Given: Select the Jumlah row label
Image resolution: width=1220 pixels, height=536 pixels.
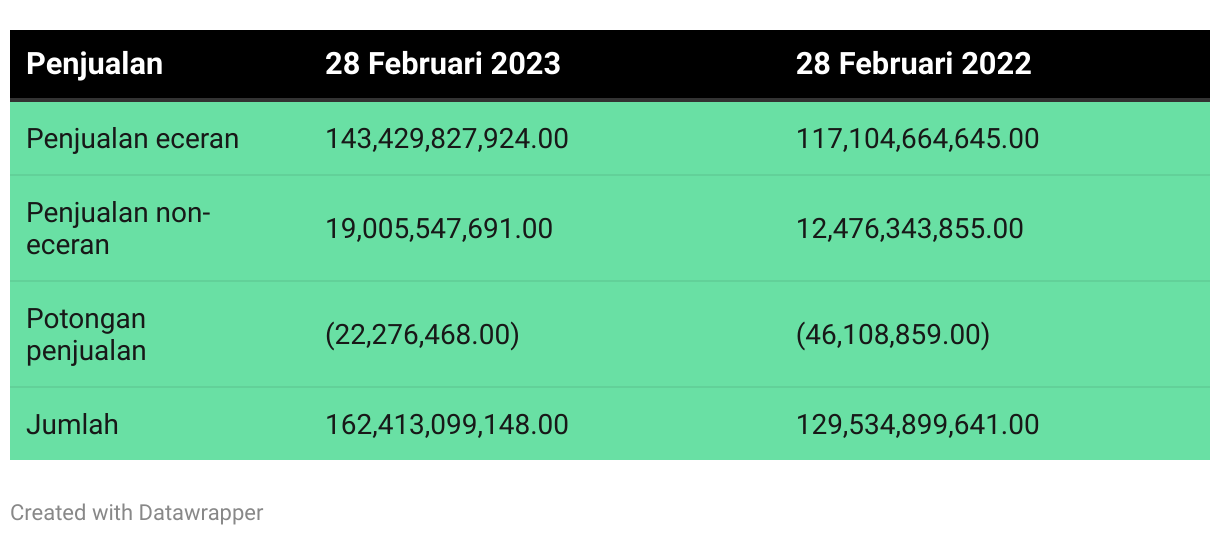Looking at the screenshot, I should click(x=72, y=424).
